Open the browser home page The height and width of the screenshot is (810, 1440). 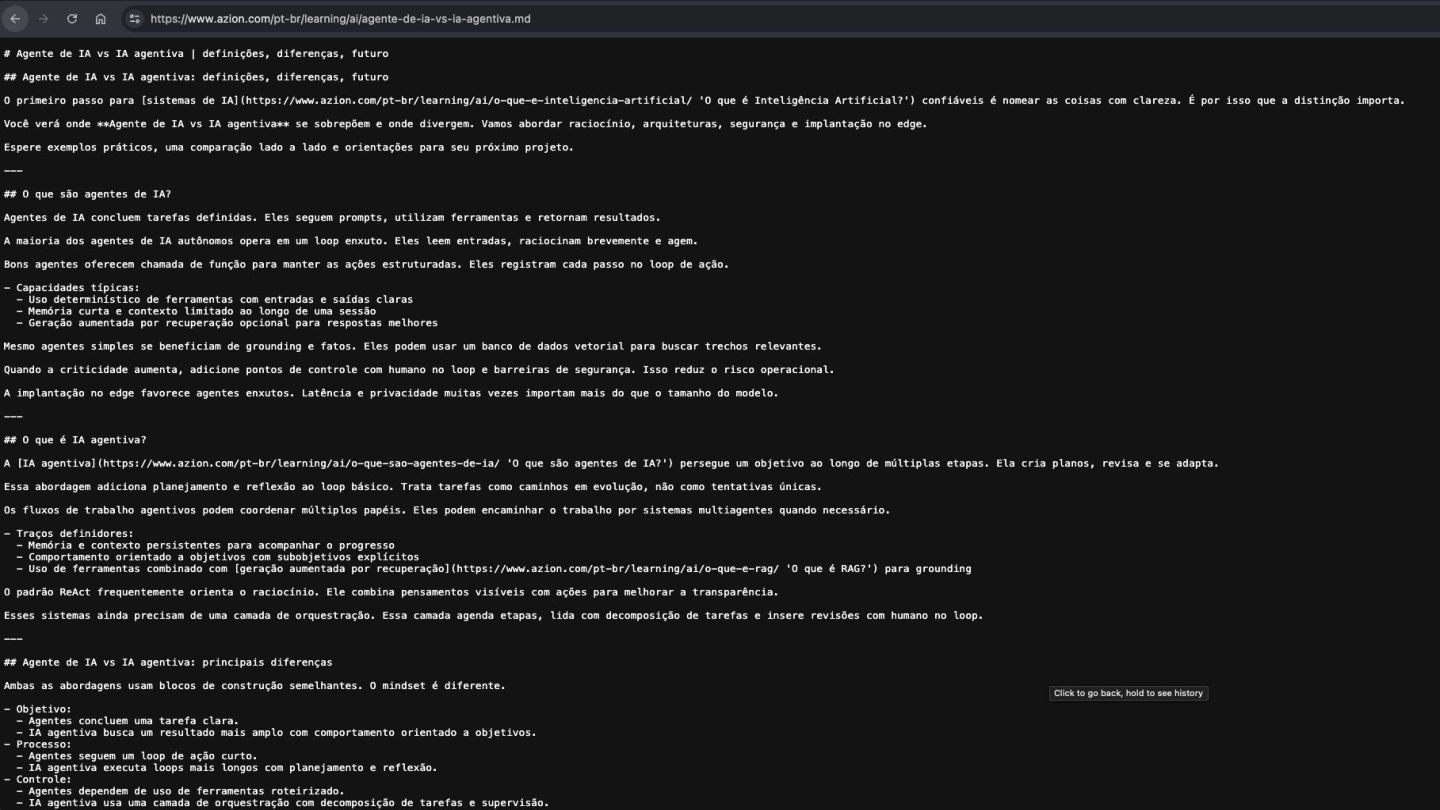click(101, 18)
